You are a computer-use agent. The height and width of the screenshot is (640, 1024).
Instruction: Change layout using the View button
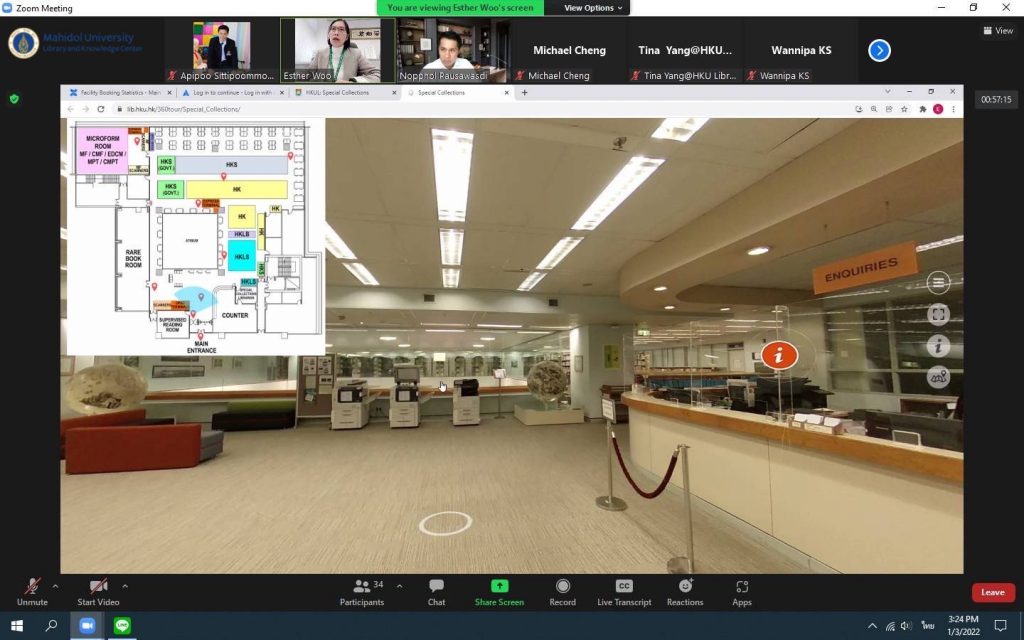[x=998, y=31]
